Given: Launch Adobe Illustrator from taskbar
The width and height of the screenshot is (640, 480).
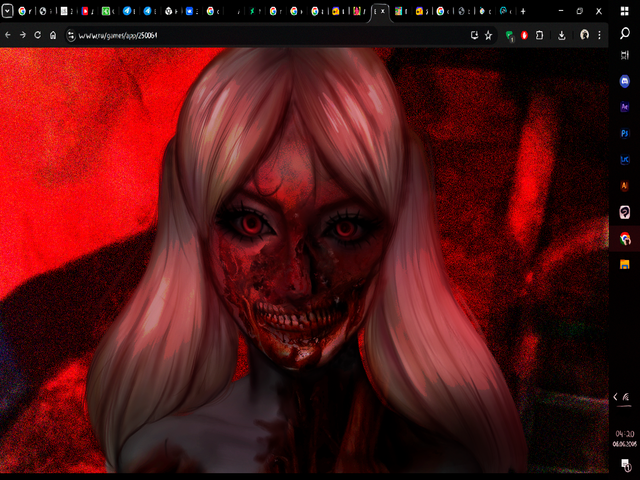Looking at the screenshot, I should click(625, 185).
